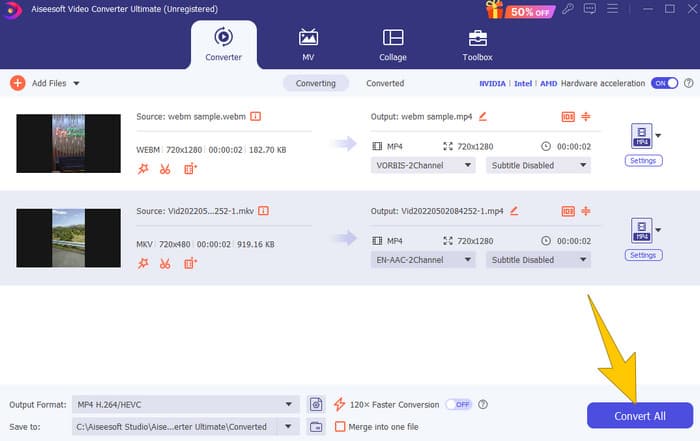Enable 120× Faster Conversion toggle
The image size is (700, 441).
pos(459,404)
